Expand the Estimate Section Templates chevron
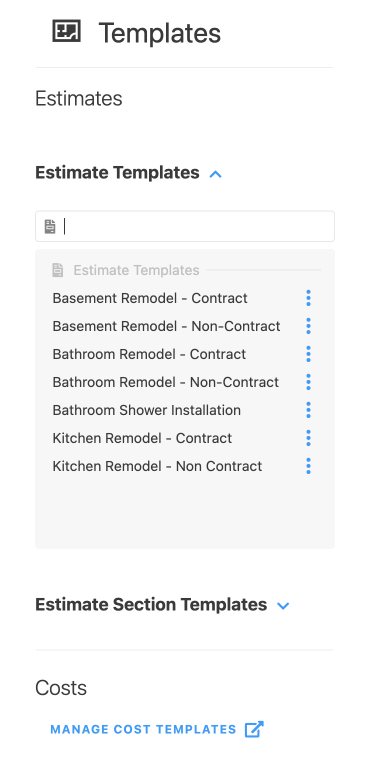This screenshot has width=369, height=762. (x=283, y=606)
